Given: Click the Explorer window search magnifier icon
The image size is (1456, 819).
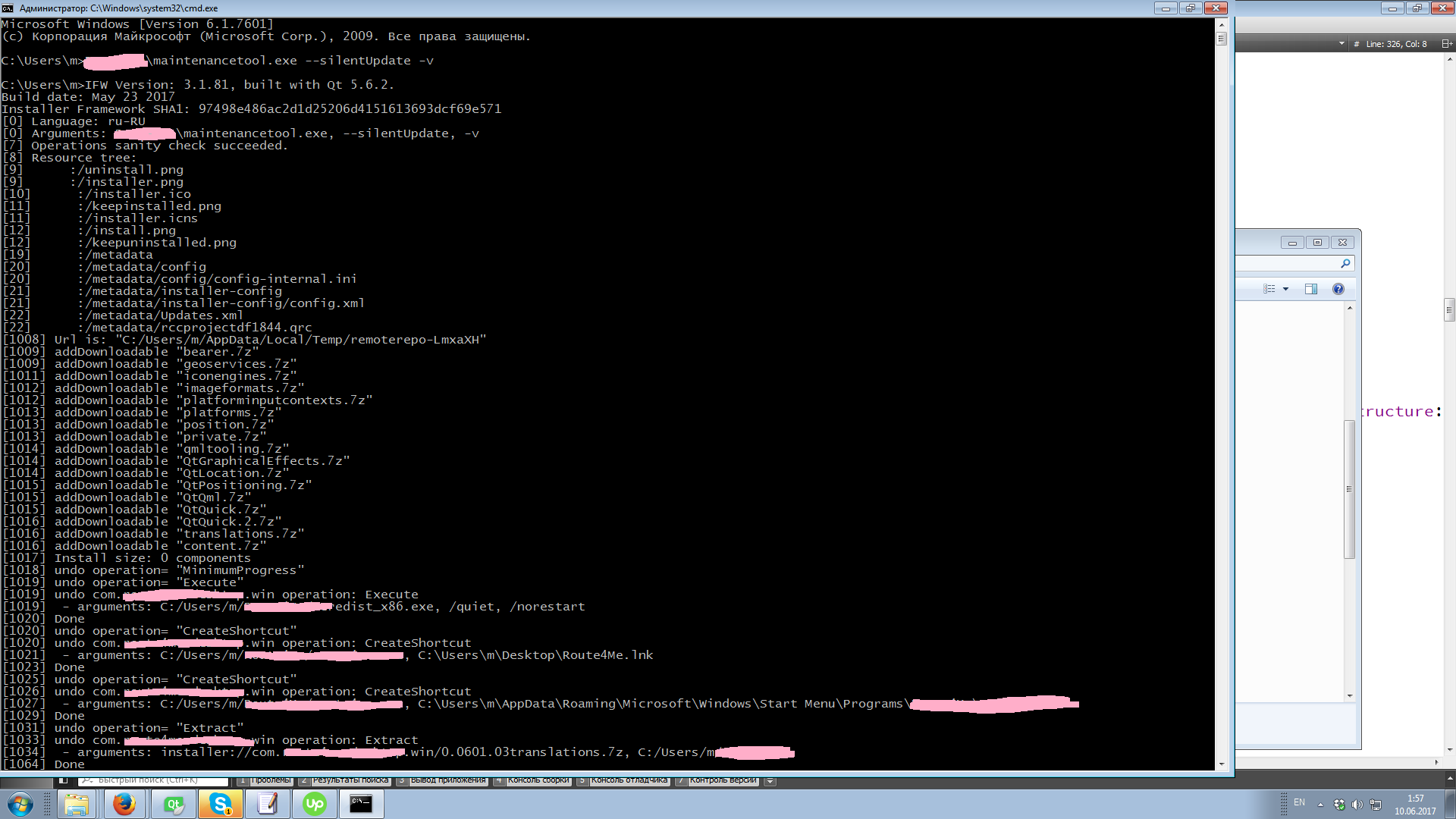Looking at the screenshot, I should [1345, 263].
